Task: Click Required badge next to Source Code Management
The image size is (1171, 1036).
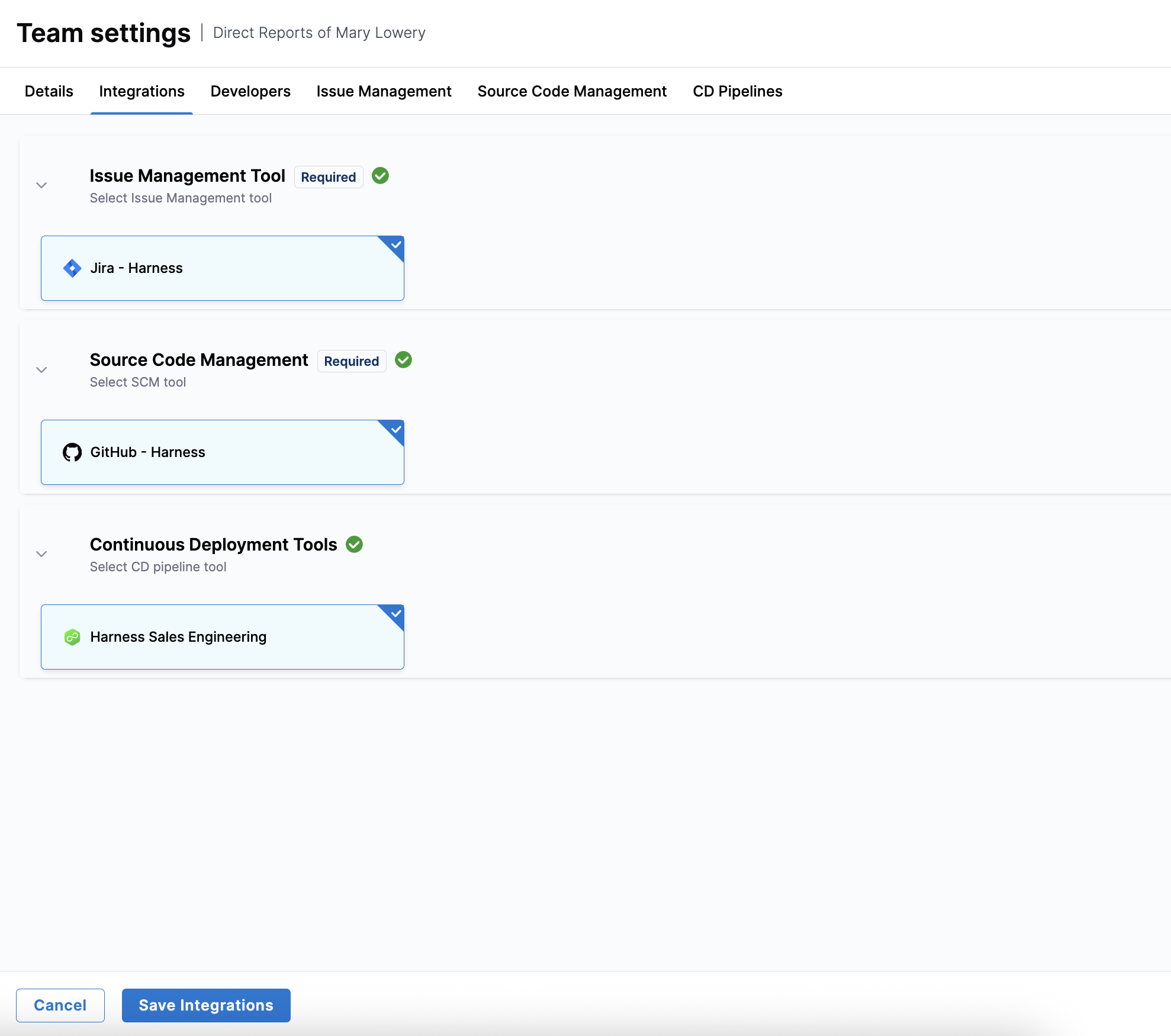Action: pos(351,361)
